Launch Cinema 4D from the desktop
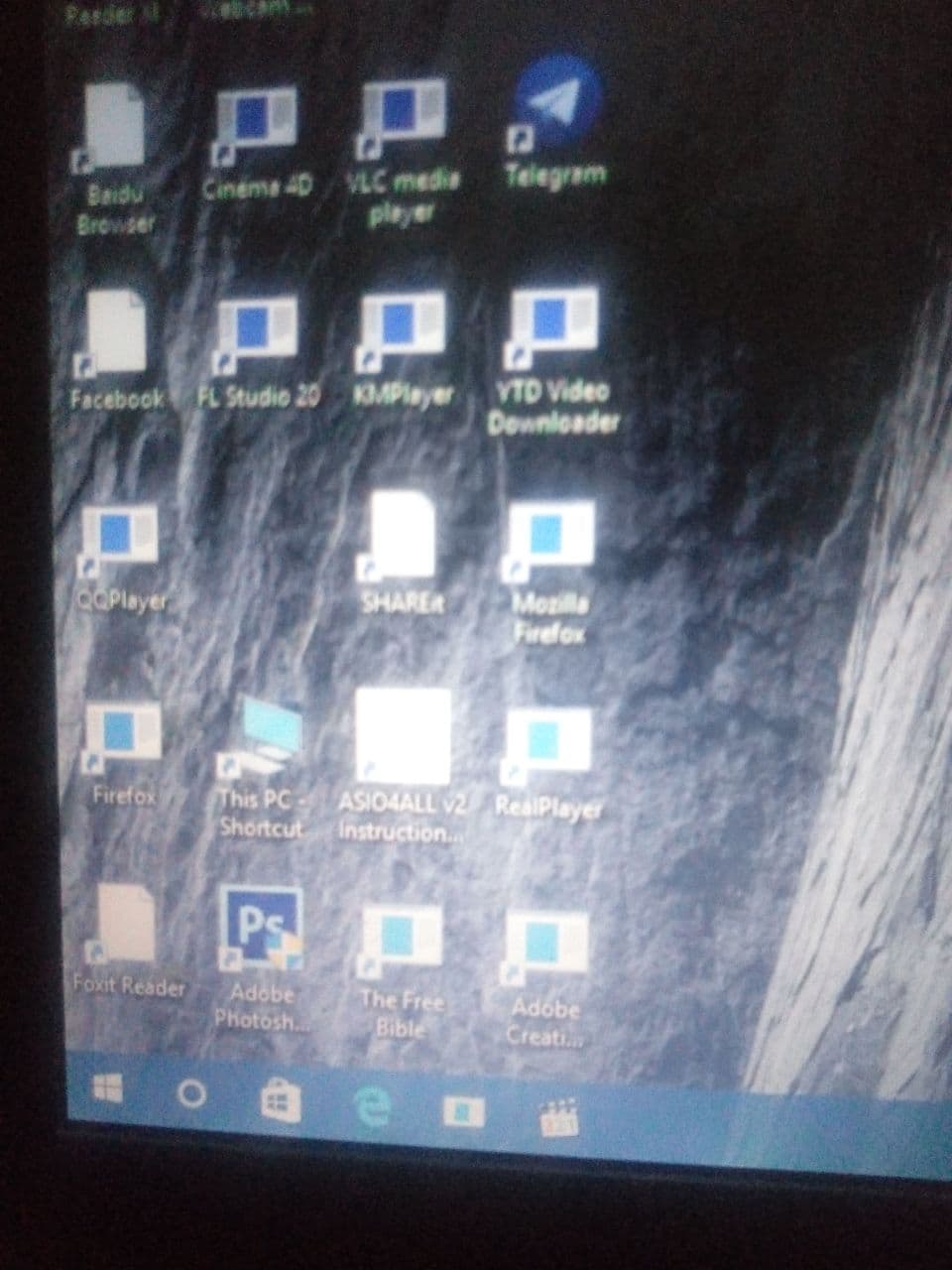 pos(256,126)
